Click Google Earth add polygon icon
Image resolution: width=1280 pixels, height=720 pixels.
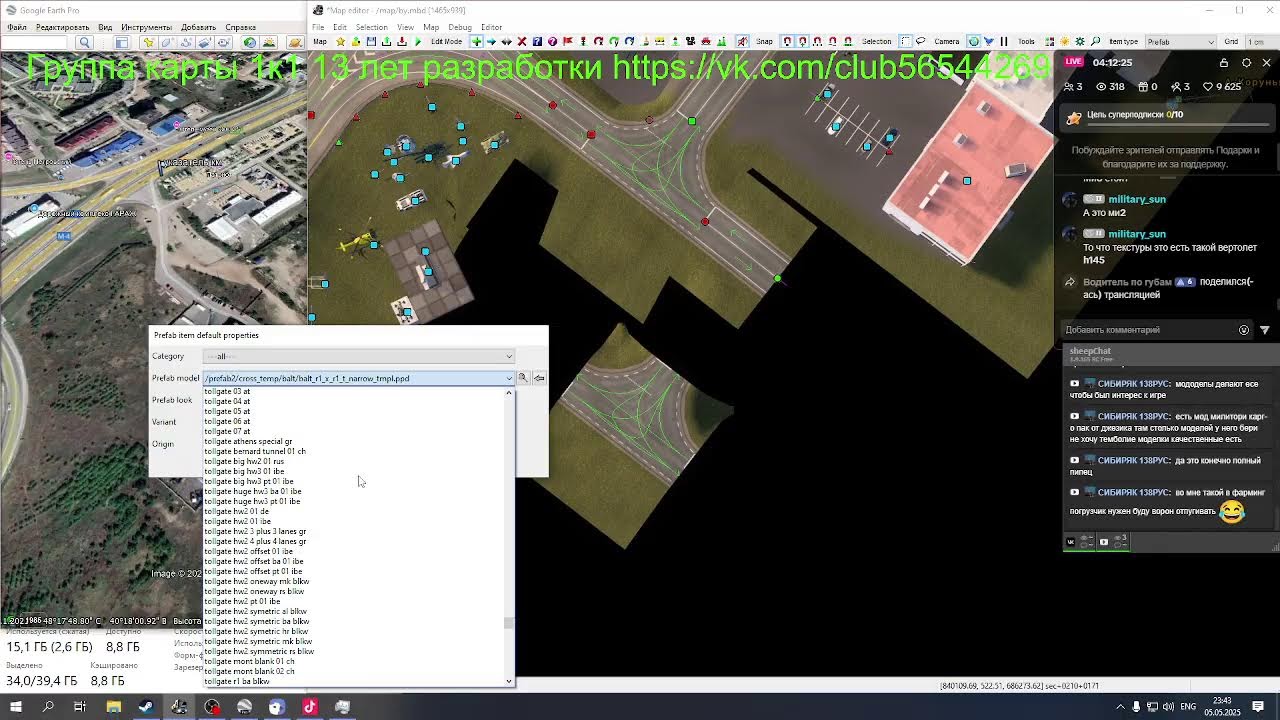[167, 42]
